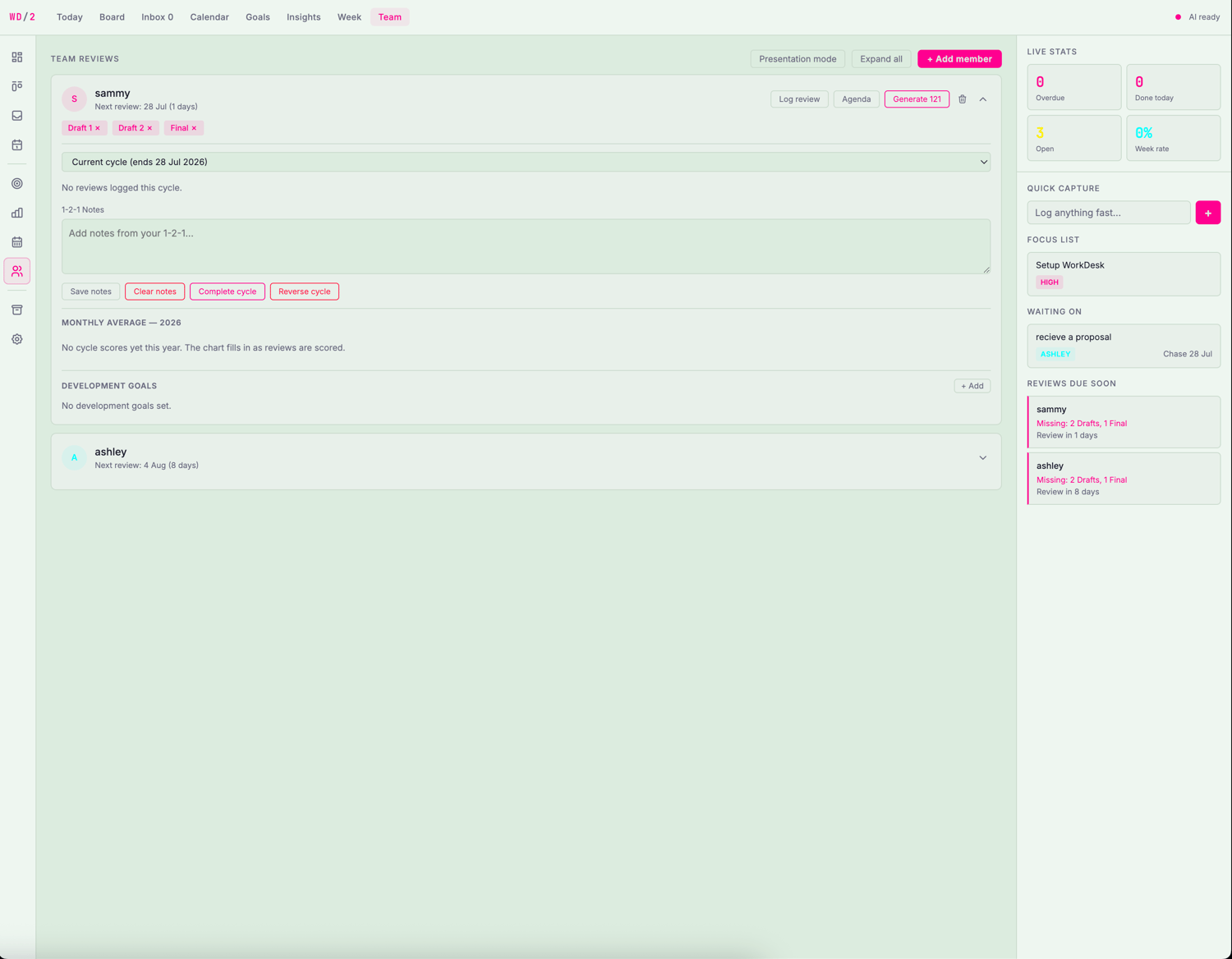Click ashley's A avatar
This screenshot has width=1232, height=959.
pyautogui.click(x=74, y=457)
